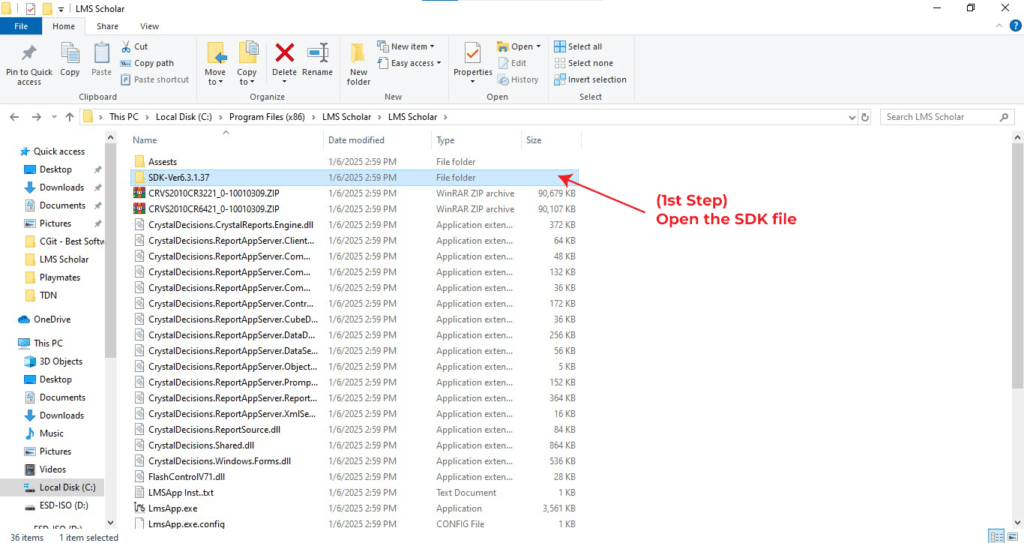The width and height of the screenshot is (1024, 543).
Task: Open Quick Access Toolbar customize dropdown
Action: coord(61,9)
